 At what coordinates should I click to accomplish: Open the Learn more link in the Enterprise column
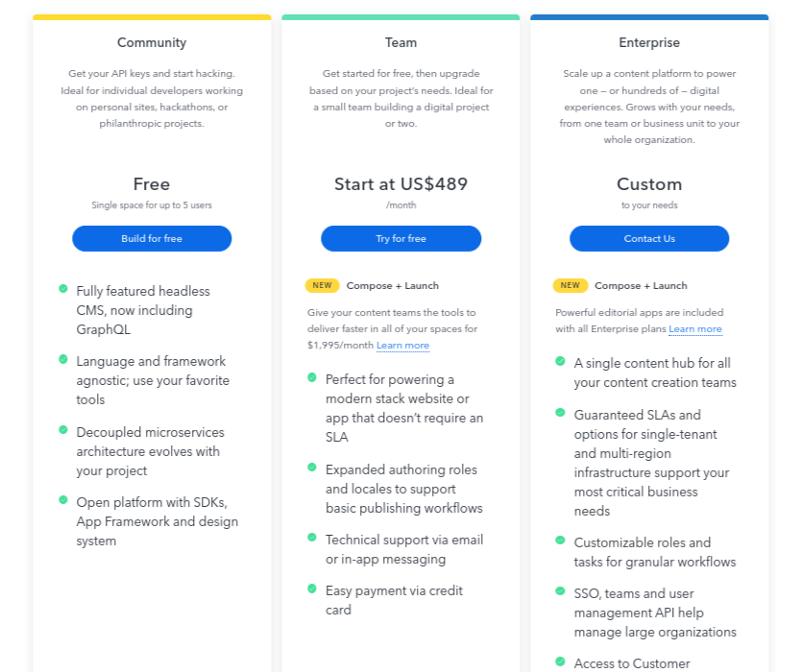click(x=695, y=328)
